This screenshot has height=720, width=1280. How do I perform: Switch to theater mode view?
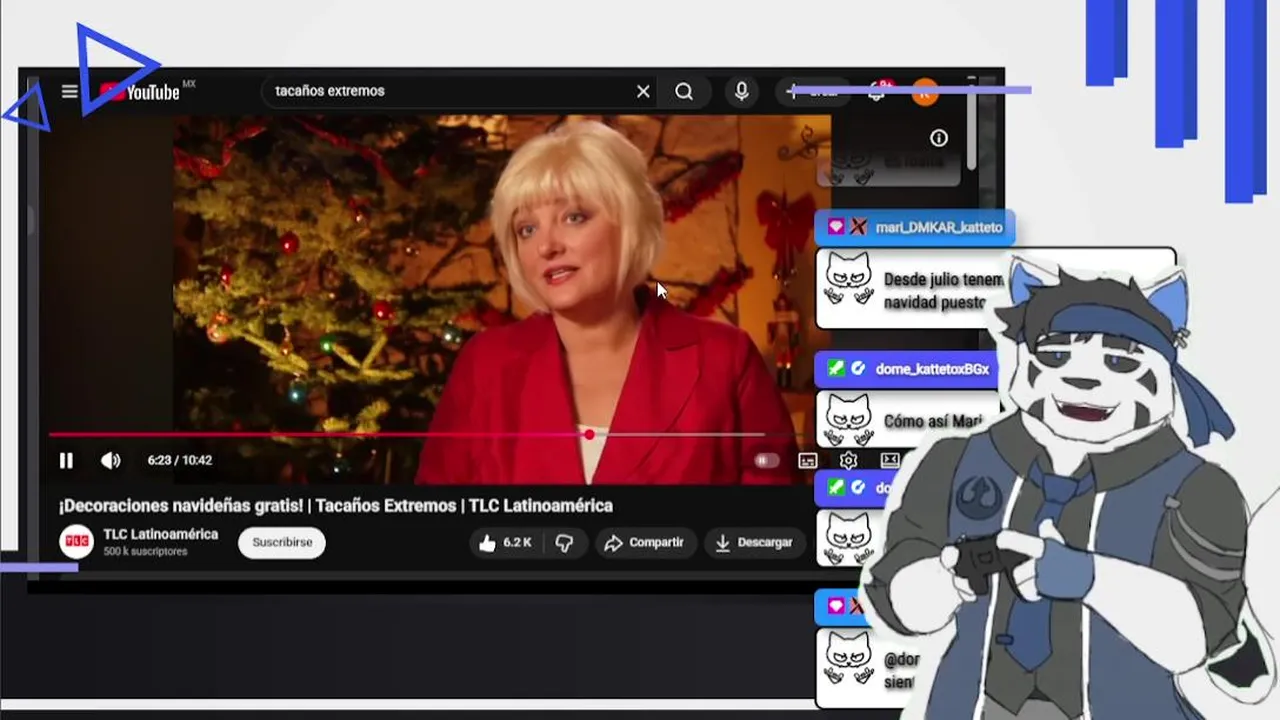tap(890, 460)
